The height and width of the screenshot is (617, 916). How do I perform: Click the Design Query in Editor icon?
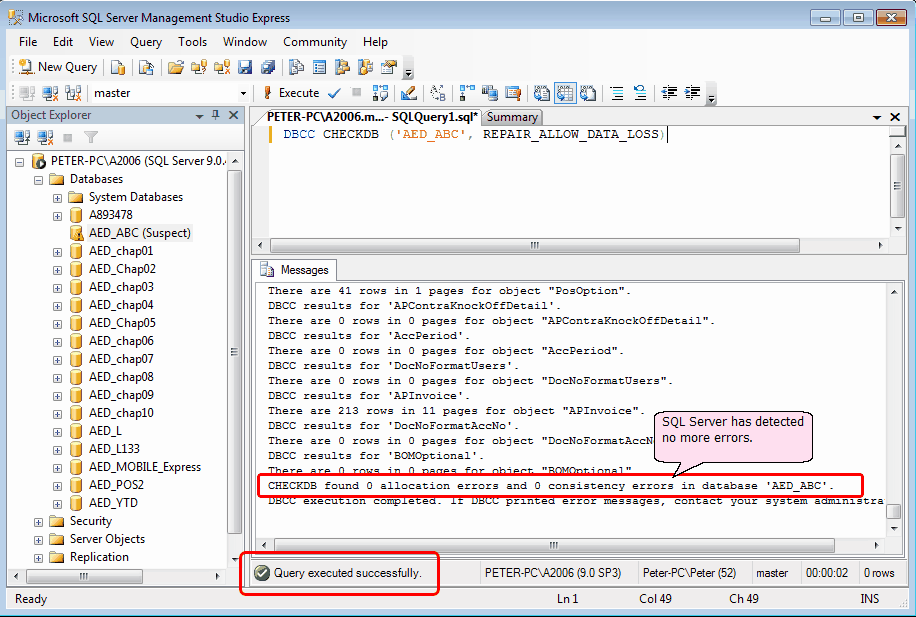coord(409,93)
